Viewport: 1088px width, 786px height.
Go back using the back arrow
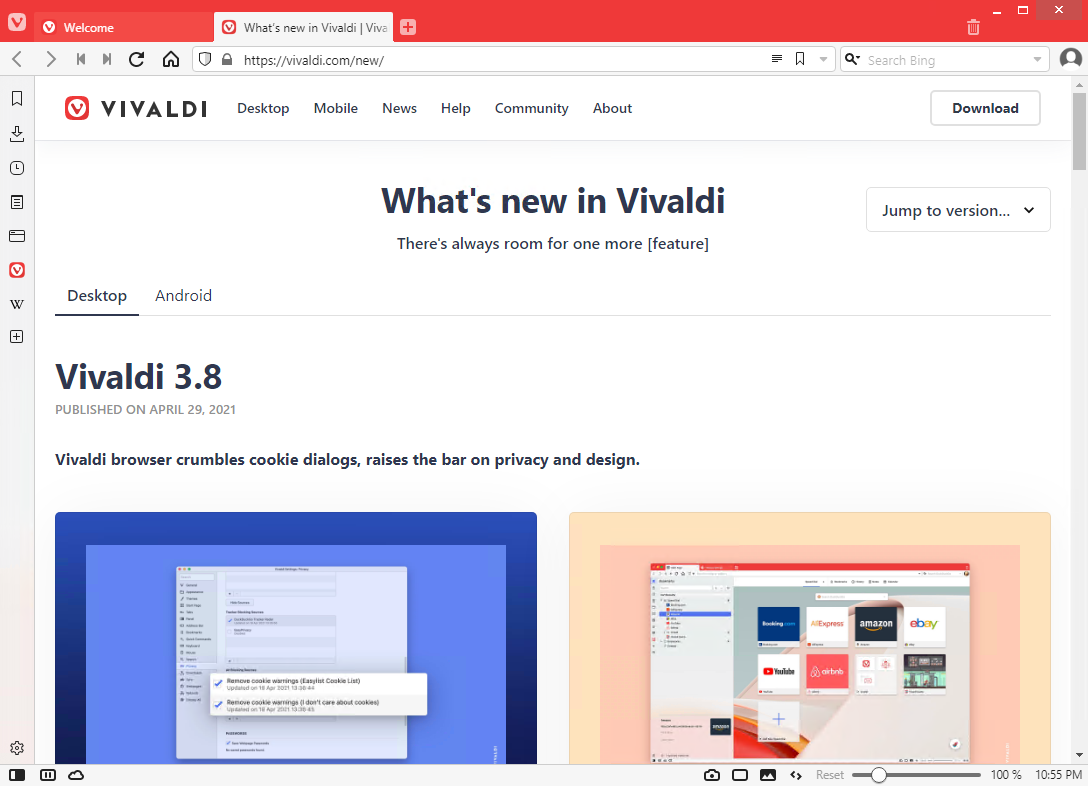(x=18, y=60)
